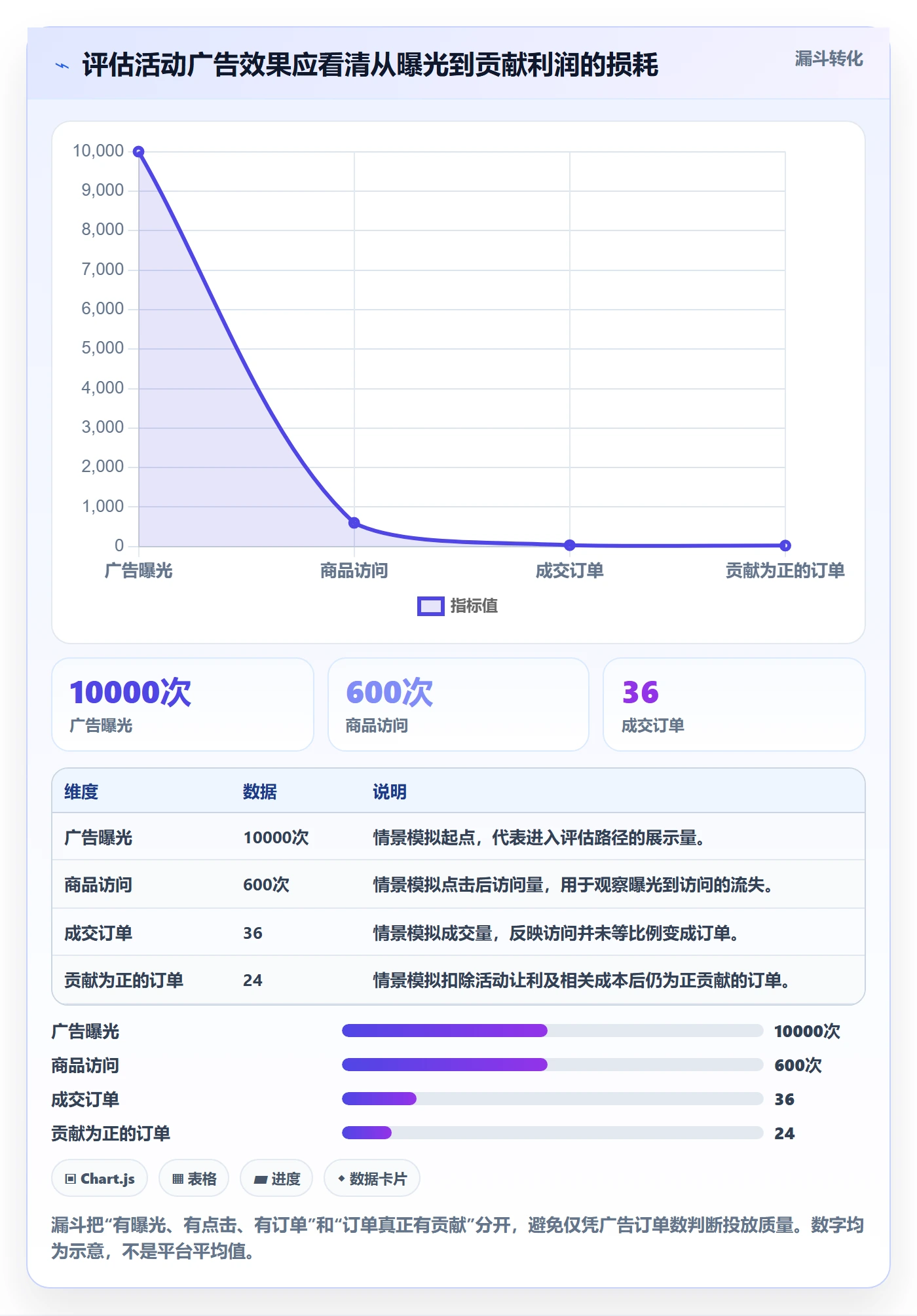Viewport: 917px width, 1316px height.
Task: Select the 600次 商品访问 data card
Action: point(458,704)
